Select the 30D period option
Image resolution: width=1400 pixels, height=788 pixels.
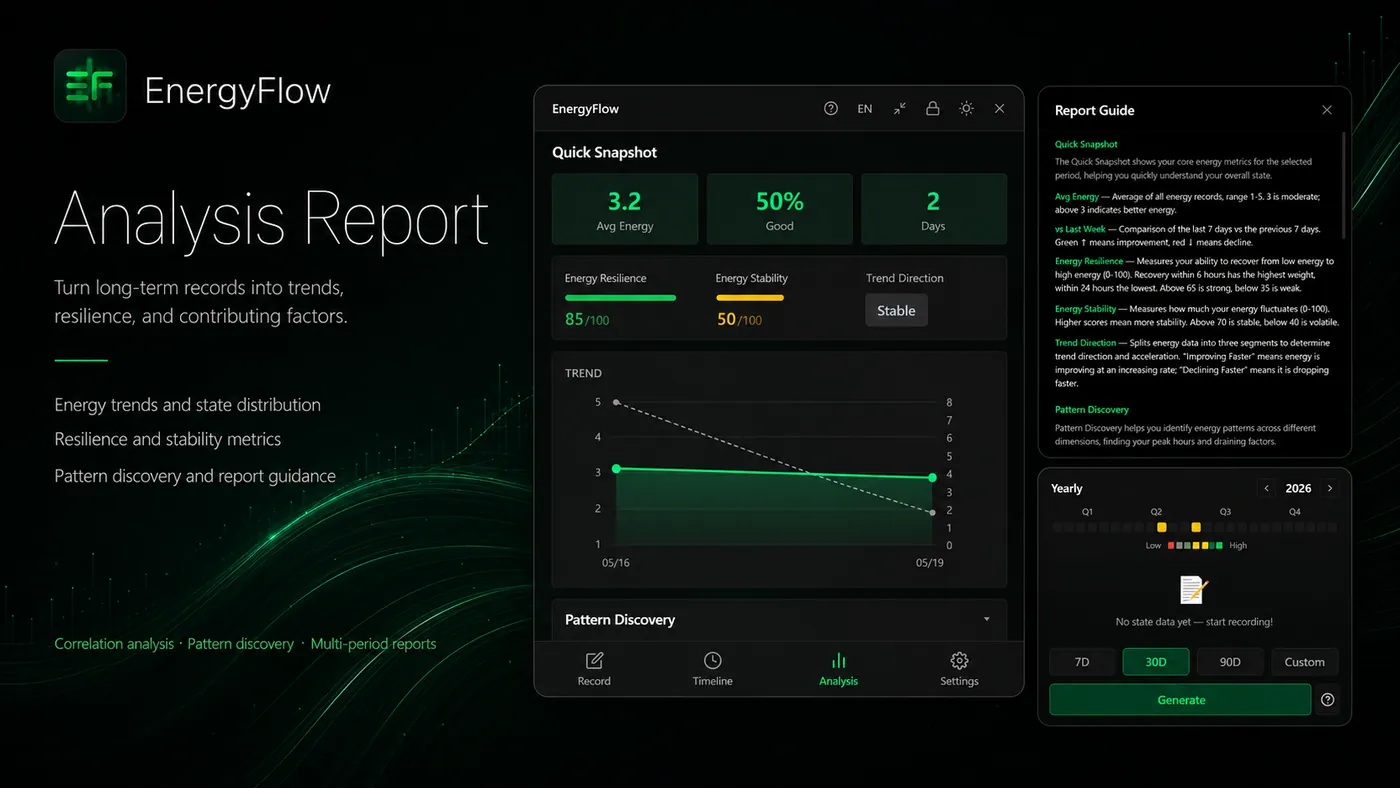[1156, 662]
